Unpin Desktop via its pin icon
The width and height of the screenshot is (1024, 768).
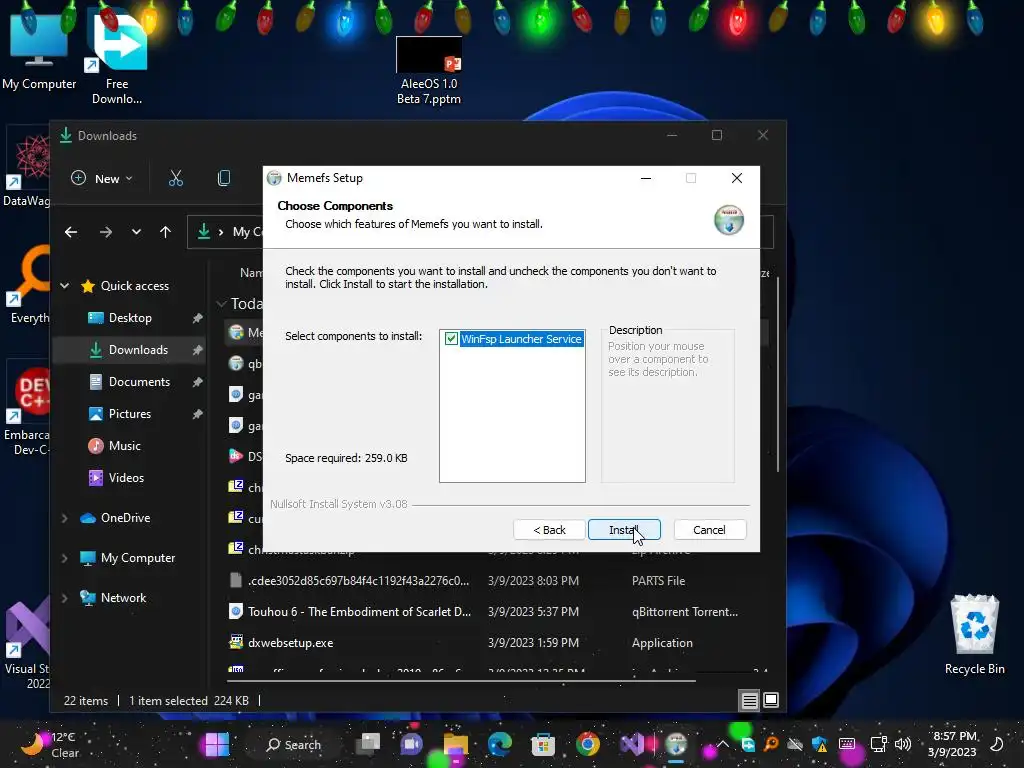click(197, 318)
